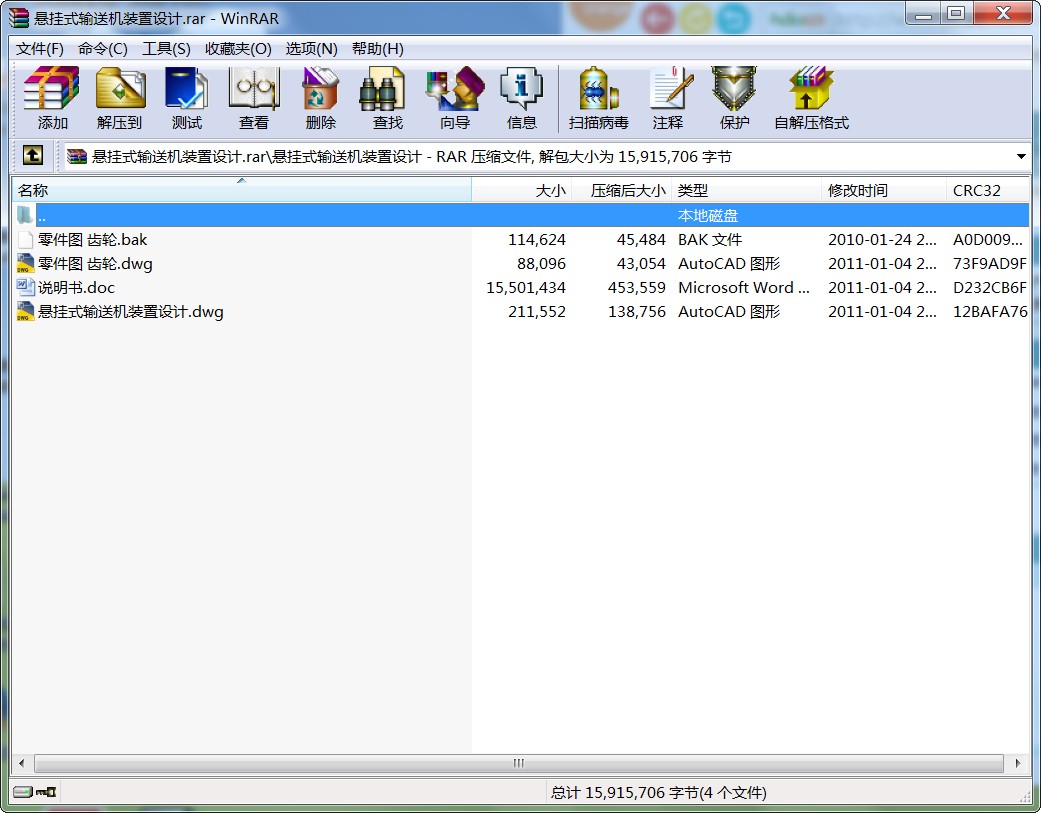This screenshot has height=813, width=1041.
Task: Click the DWG icon of 悬挂式输送机装置设计.dwg
Action: pos(25,311)
